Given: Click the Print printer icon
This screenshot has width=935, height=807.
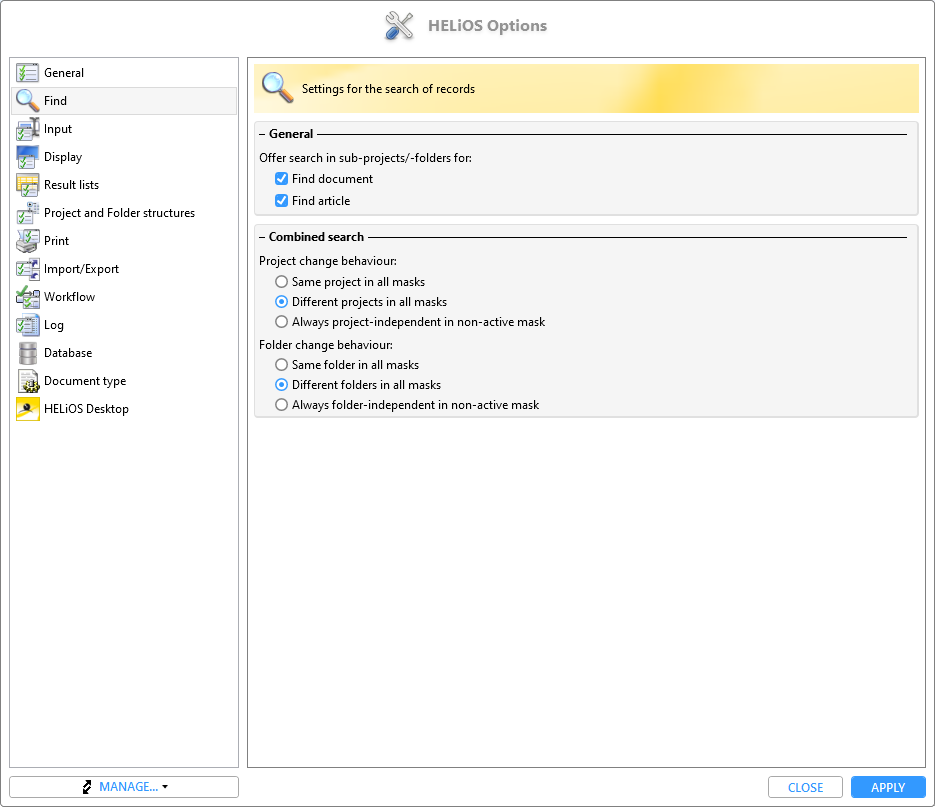Looking at the screenshot, I should pyautogui.click(x=27, y=241).
